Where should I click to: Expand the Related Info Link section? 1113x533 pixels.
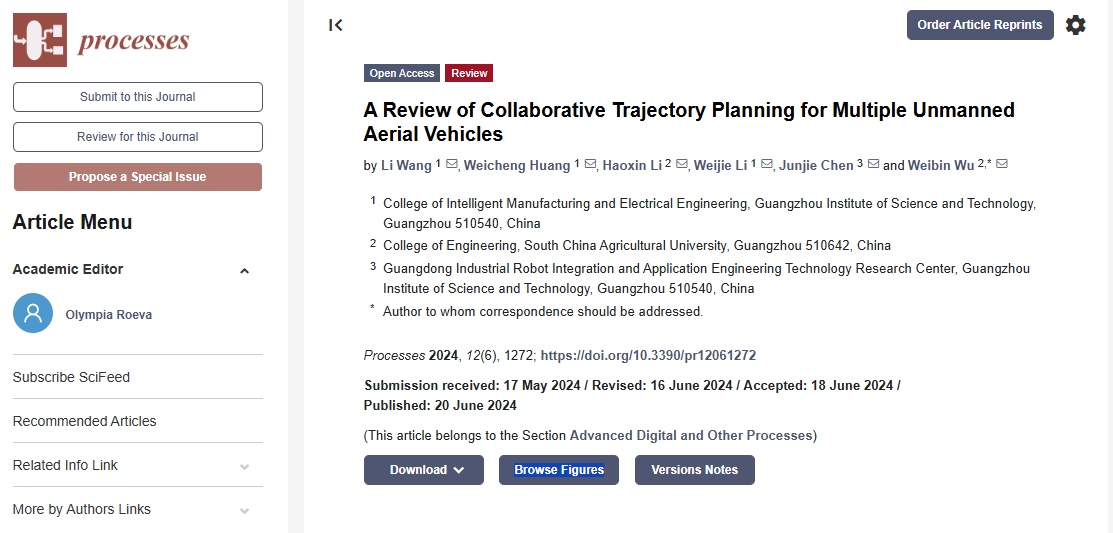click(x=244, y=467)
